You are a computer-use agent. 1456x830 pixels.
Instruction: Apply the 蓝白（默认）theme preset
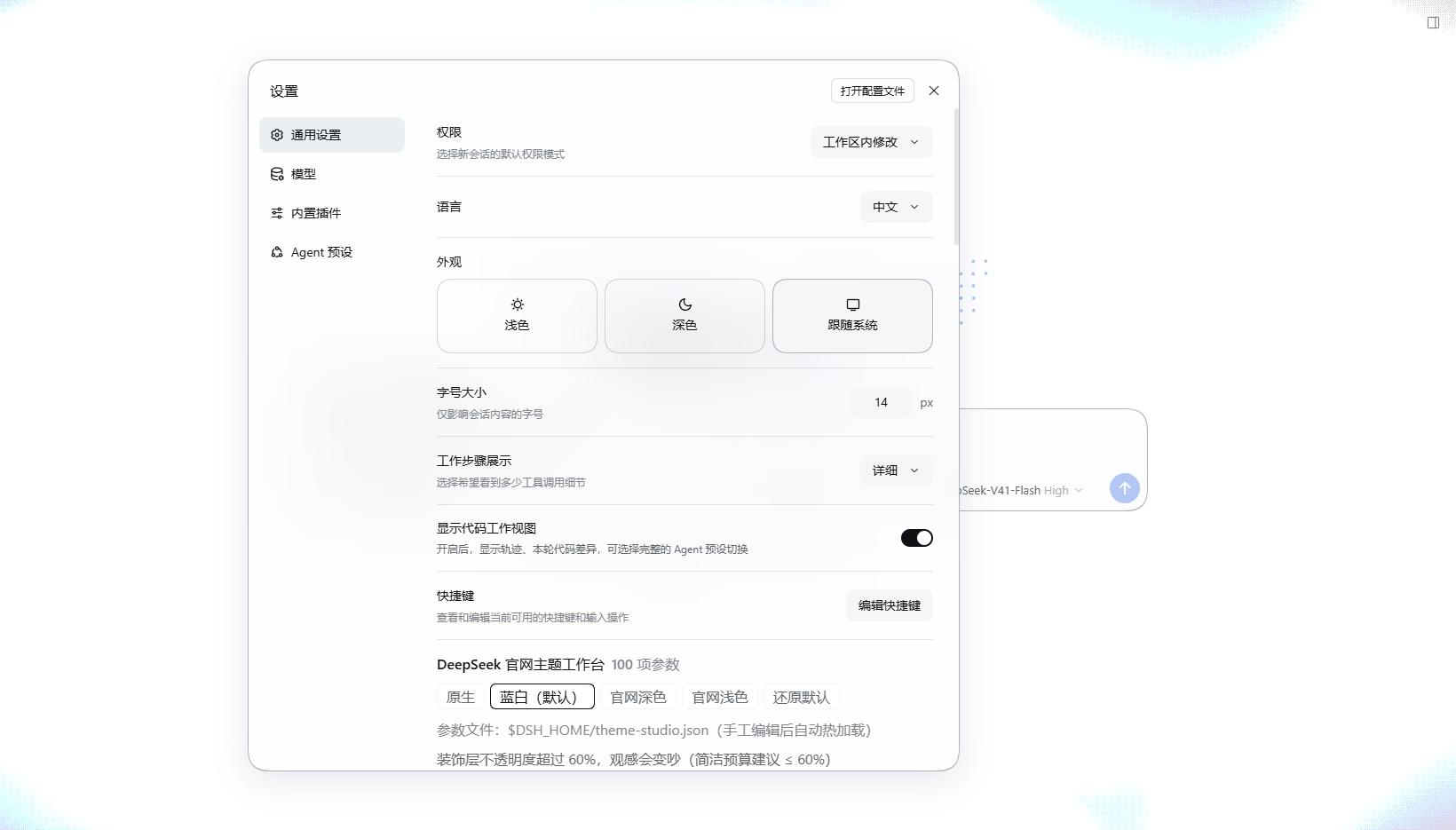tap(542, 697)
